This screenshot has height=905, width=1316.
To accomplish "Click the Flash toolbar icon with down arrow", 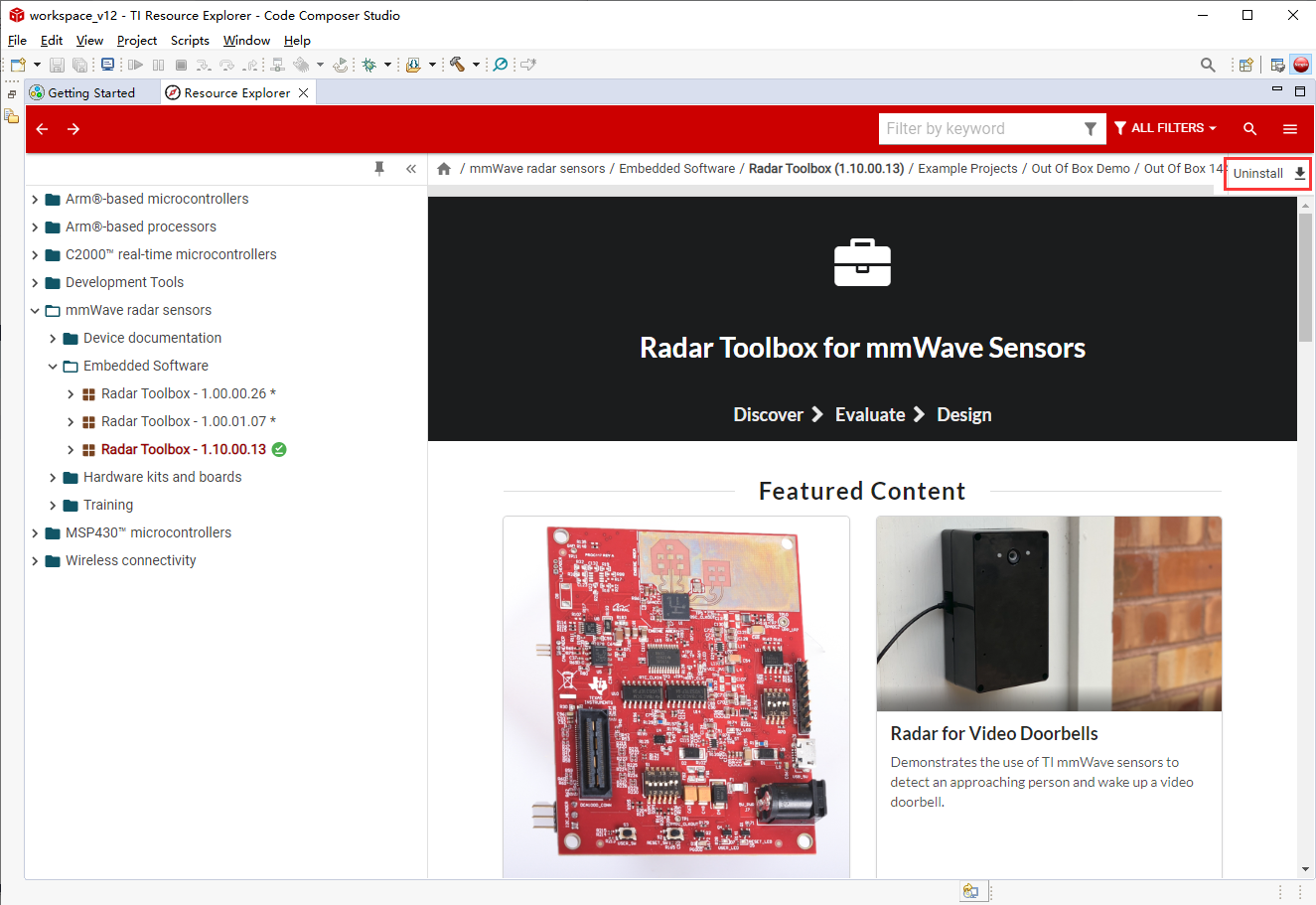I will (x=413, y=65).
